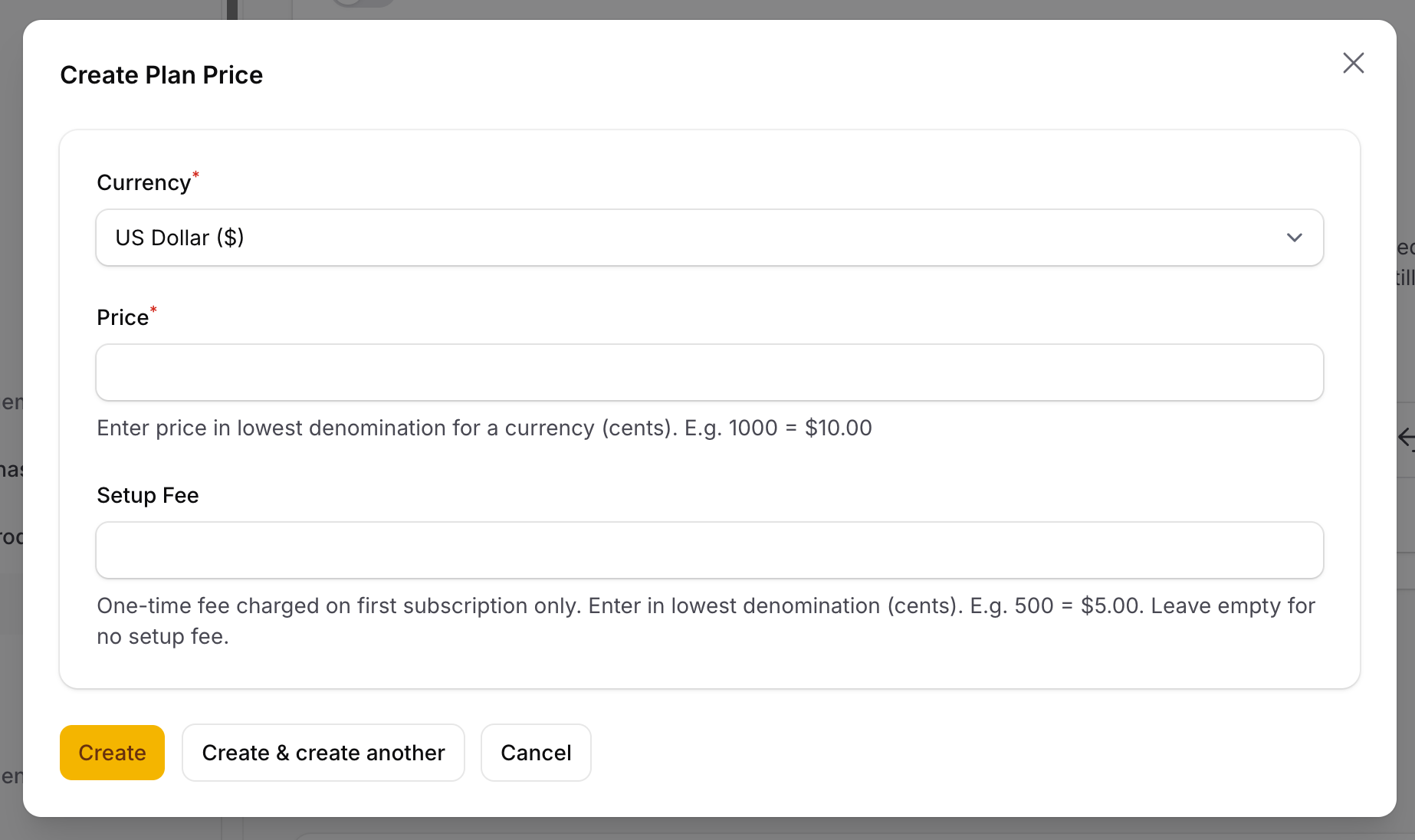Click the partially hidden toggle above dialog
The image size is (1415, 840).
pyautogui.click(x=362, y=3)
